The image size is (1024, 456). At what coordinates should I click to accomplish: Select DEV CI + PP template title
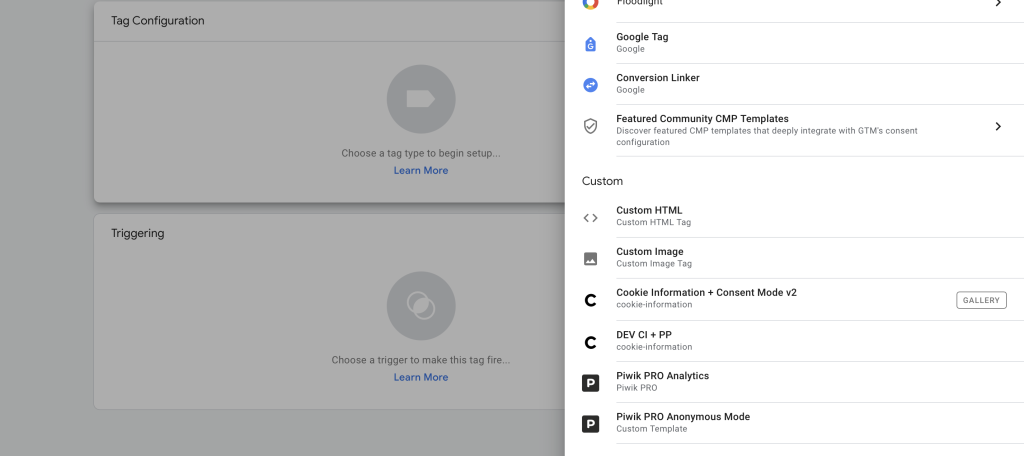click(644, 334)
